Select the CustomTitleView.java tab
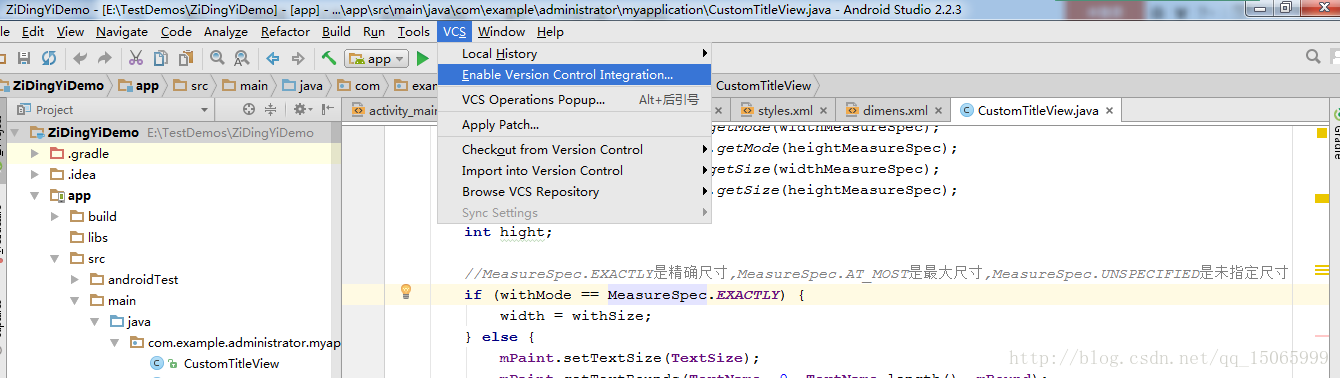Screen dimensions: 1340x378 point(1035,111)
